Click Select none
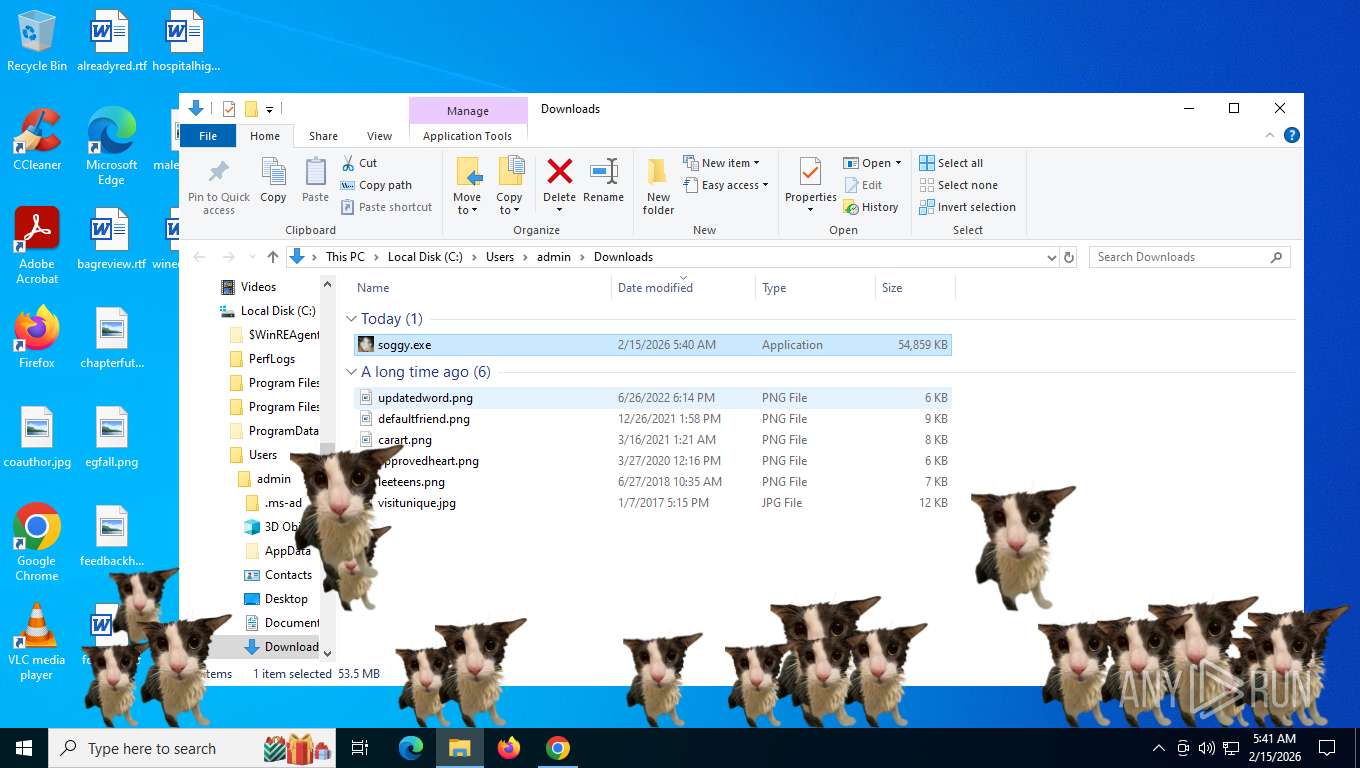This screenshot has height=768, width=1360. click(x=958, y=185)
